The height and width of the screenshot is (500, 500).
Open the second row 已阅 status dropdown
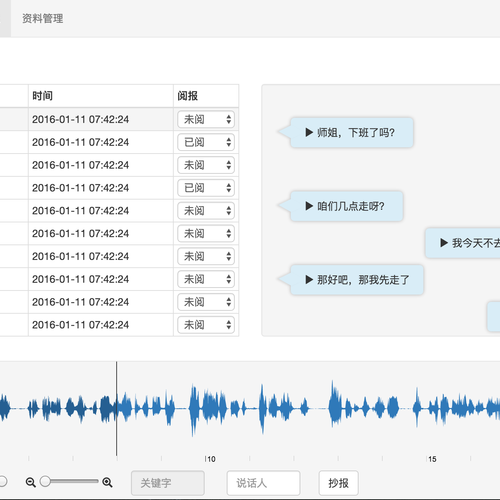206,142
